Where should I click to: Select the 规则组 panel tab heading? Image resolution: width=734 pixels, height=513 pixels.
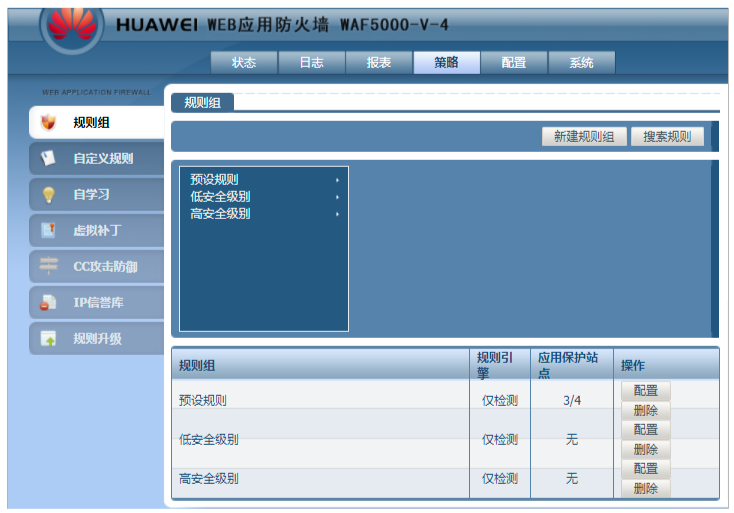[x=202, y=103]
